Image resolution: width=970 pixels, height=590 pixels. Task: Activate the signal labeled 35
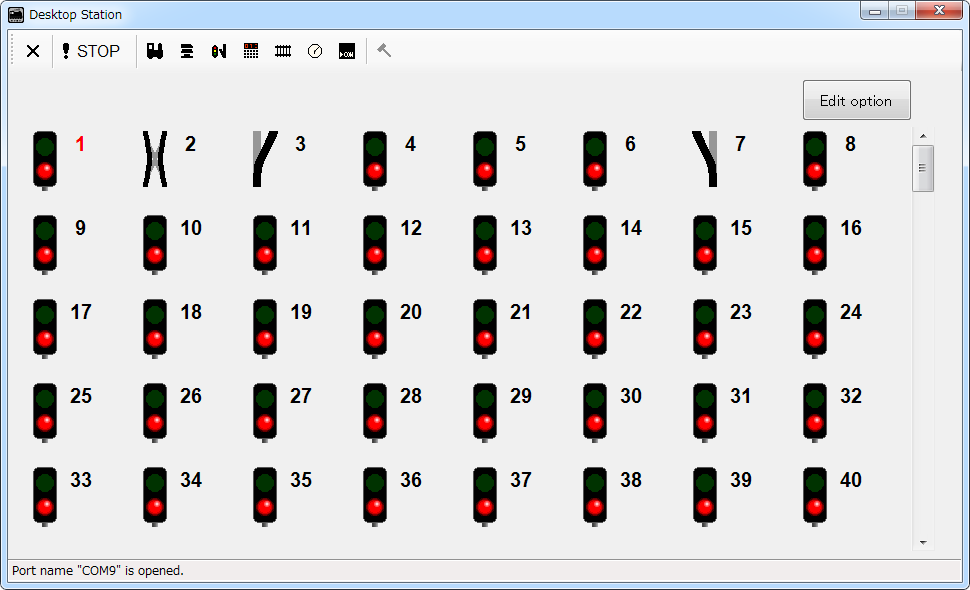pyautogui.click(x=265, y=496)
